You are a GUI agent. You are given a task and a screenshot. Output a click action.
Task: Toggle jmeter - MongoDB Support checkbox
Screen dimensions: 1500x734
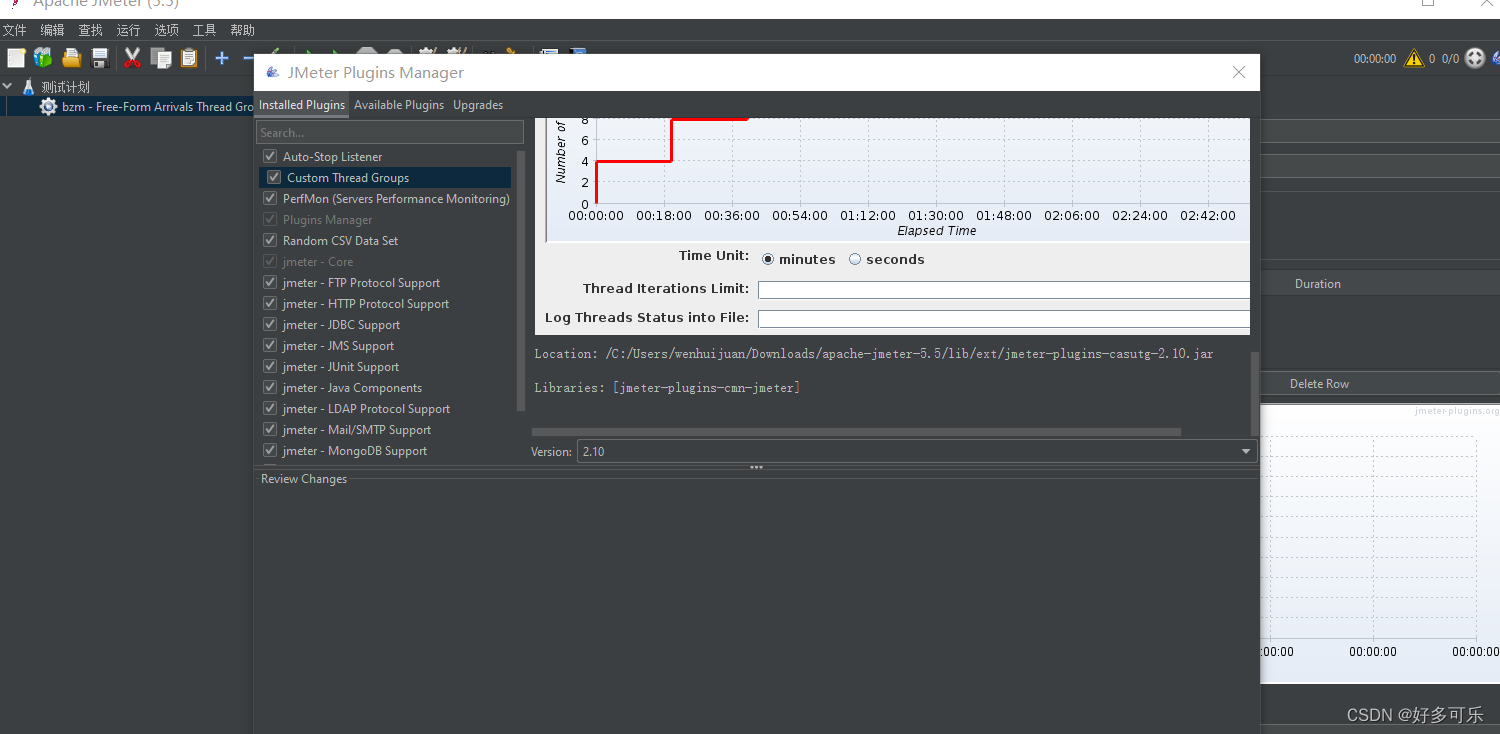(270, 450)
